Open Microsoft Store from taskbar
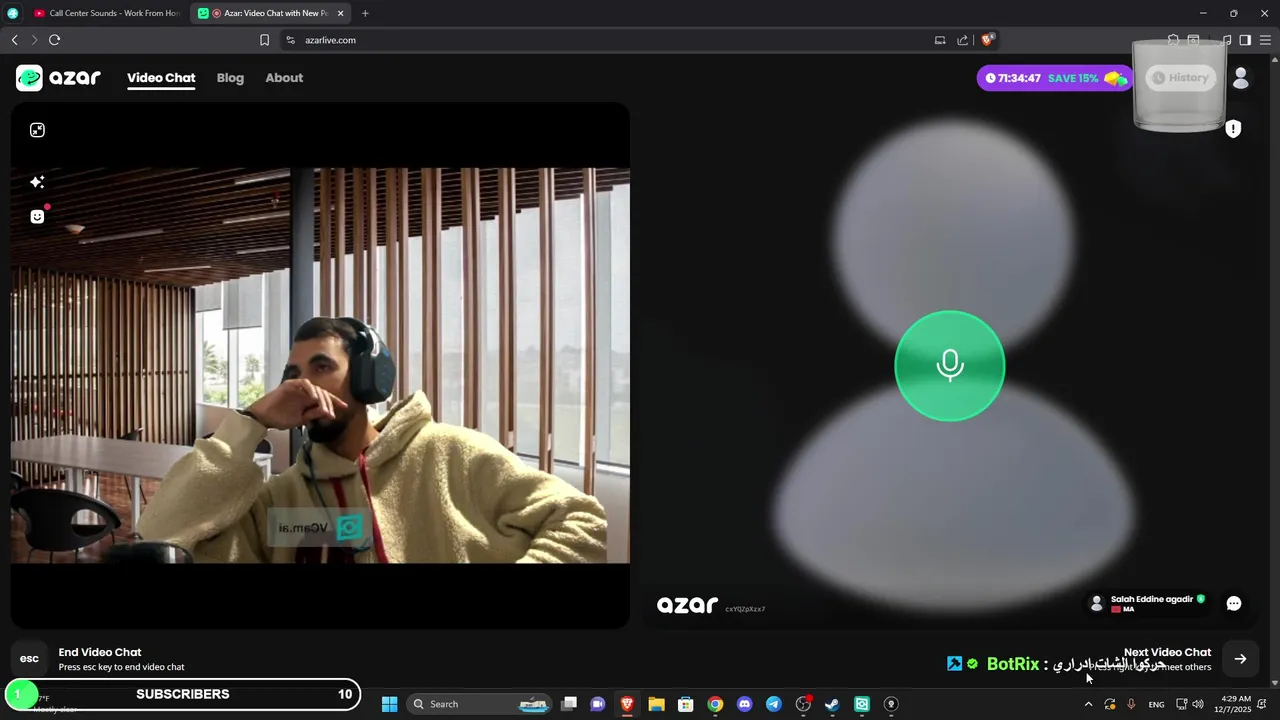 (x=686, y=704)
